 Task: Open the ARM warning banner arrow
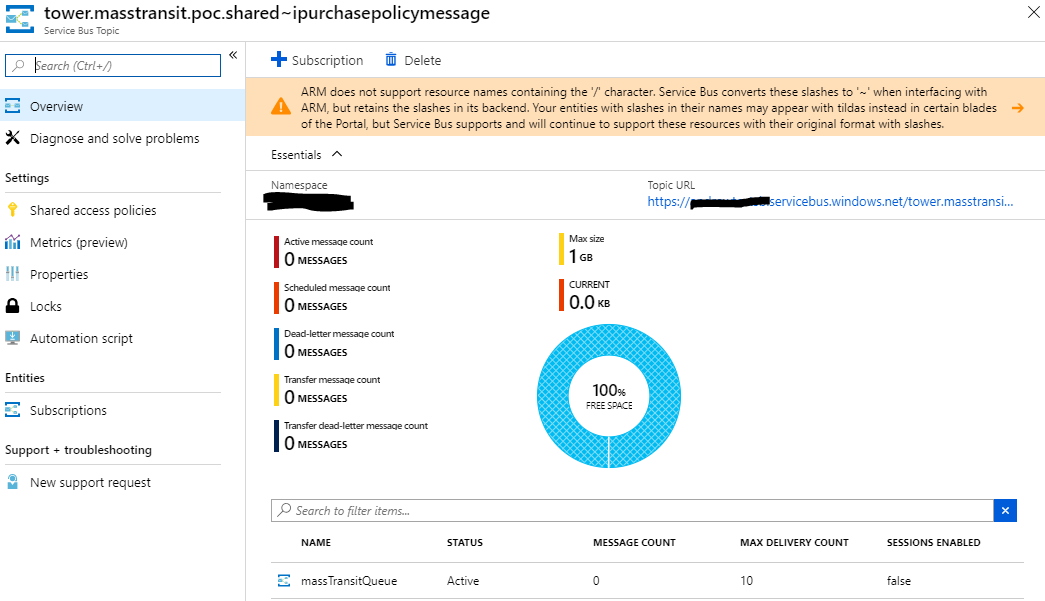tap(1017, 108)
